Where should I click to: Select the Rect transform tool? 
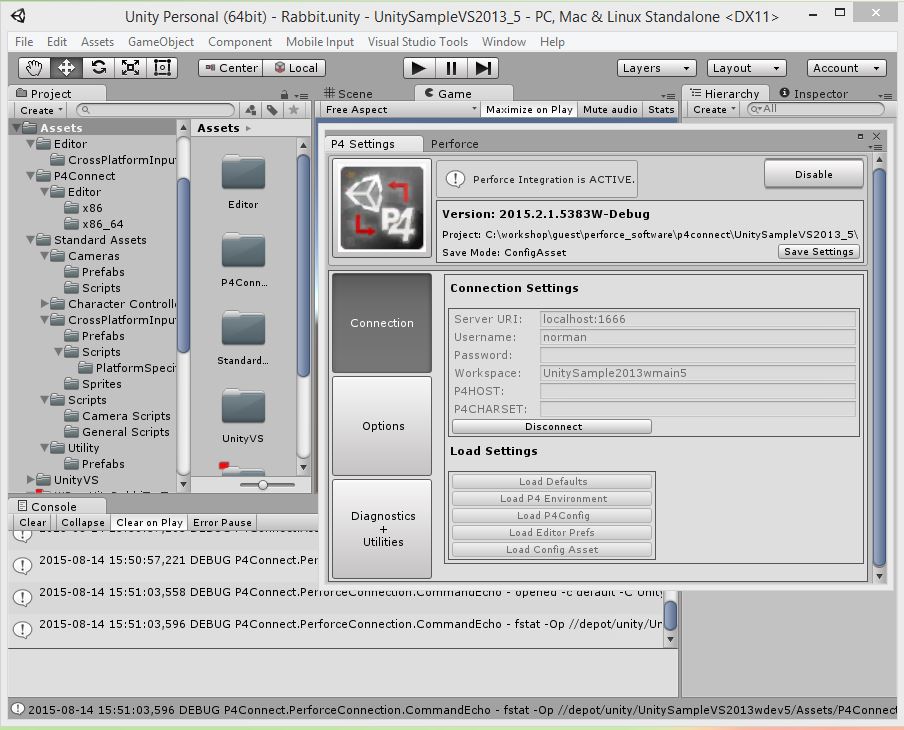click(x=162, y=68)
